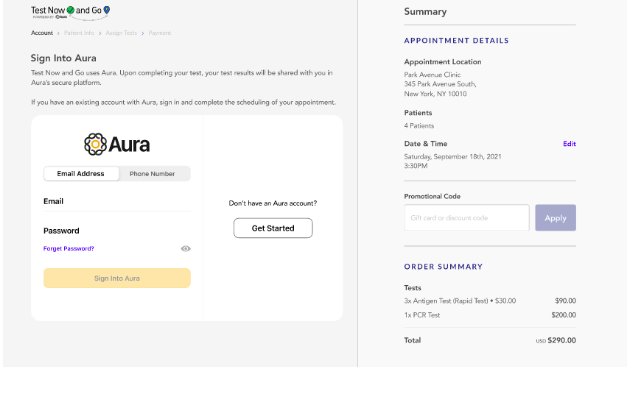
Task: Select 'New York, NY 10010' text
Action: pos(435,94)
